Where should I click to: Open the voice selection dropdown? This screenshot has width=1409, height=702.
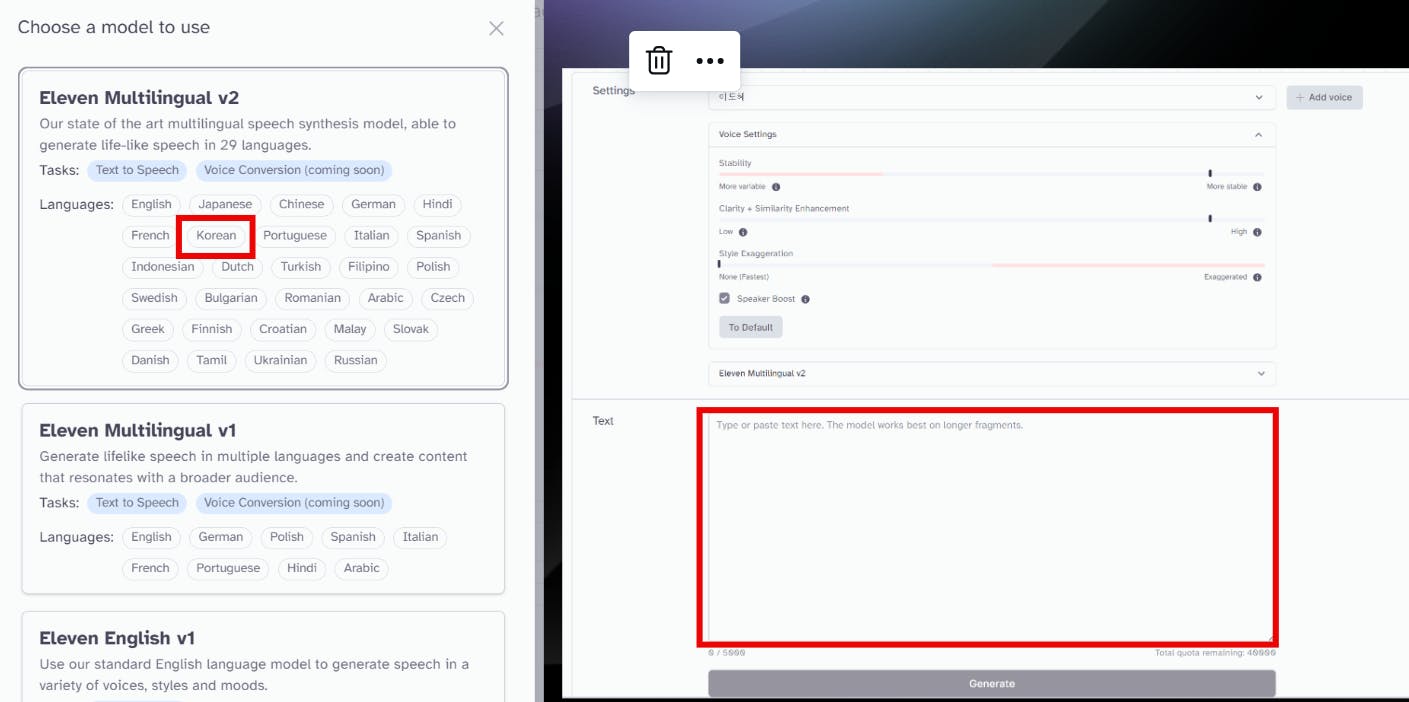click(x=991, y=97)
